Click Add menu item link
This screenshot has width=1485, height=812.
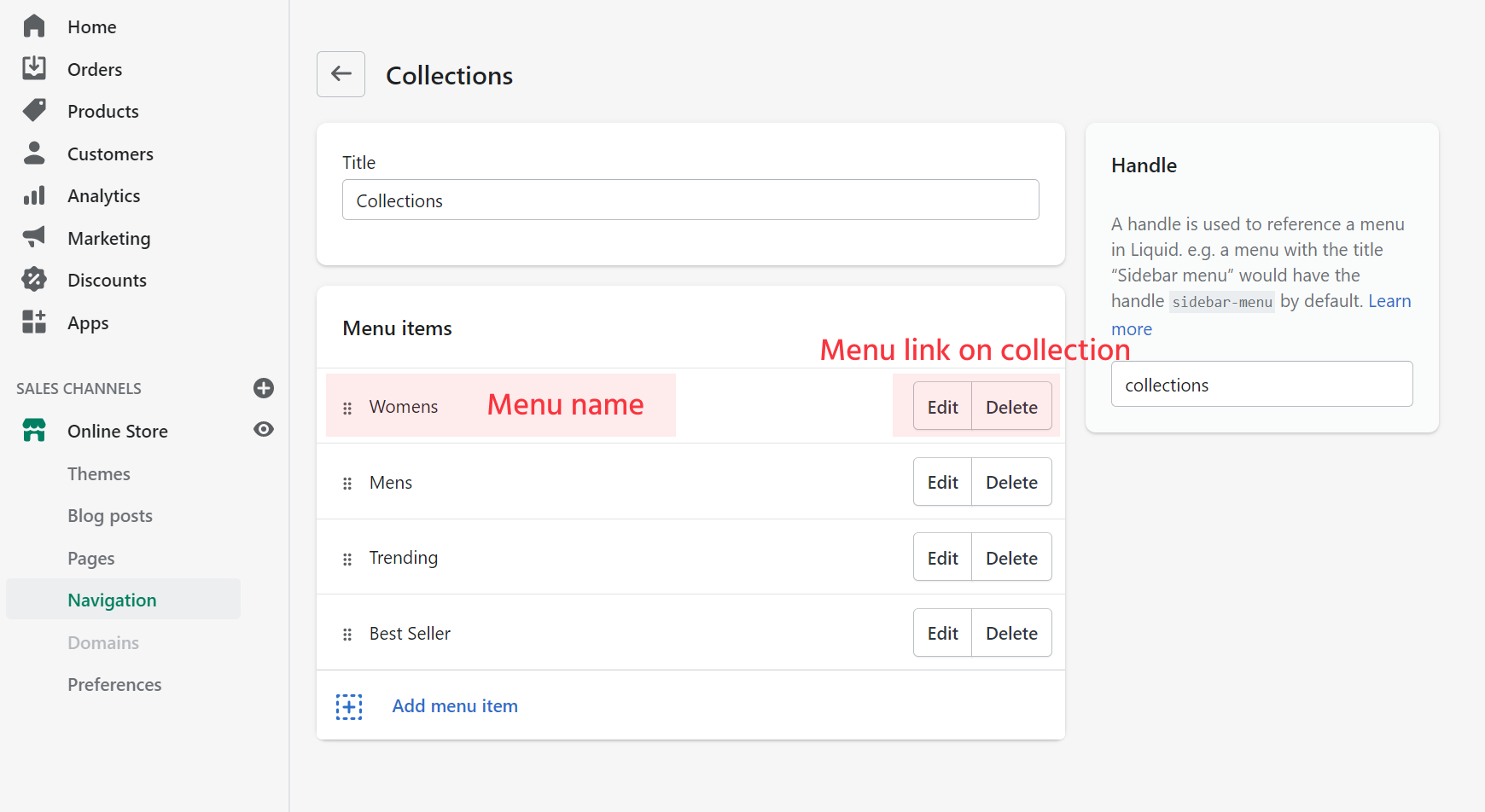tap(454, 706)
